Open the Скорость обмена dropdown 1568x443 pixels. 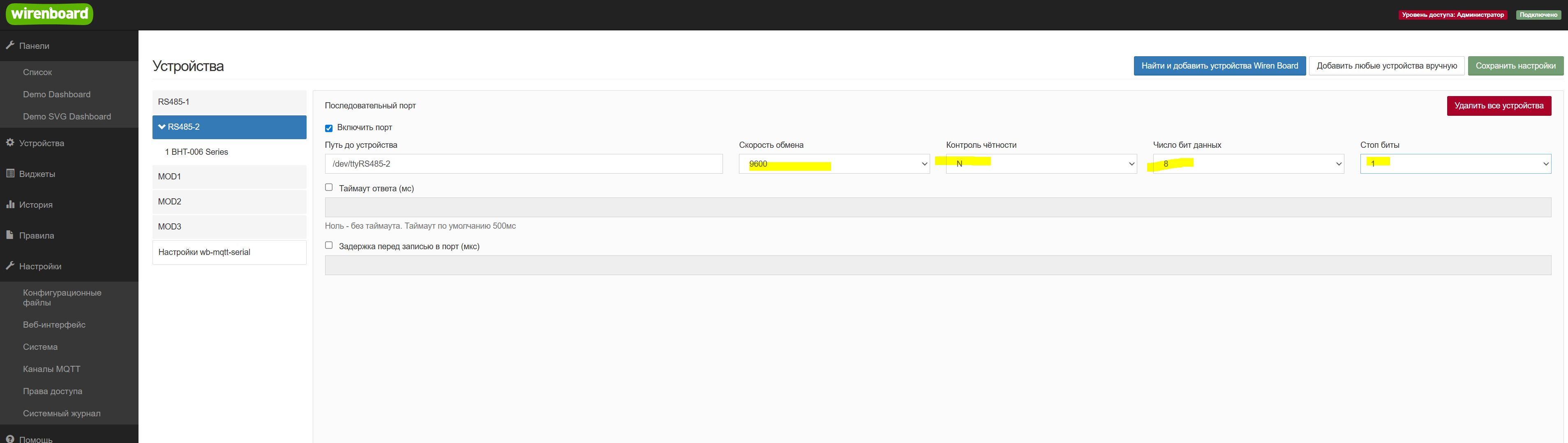(x=834, y=164)
